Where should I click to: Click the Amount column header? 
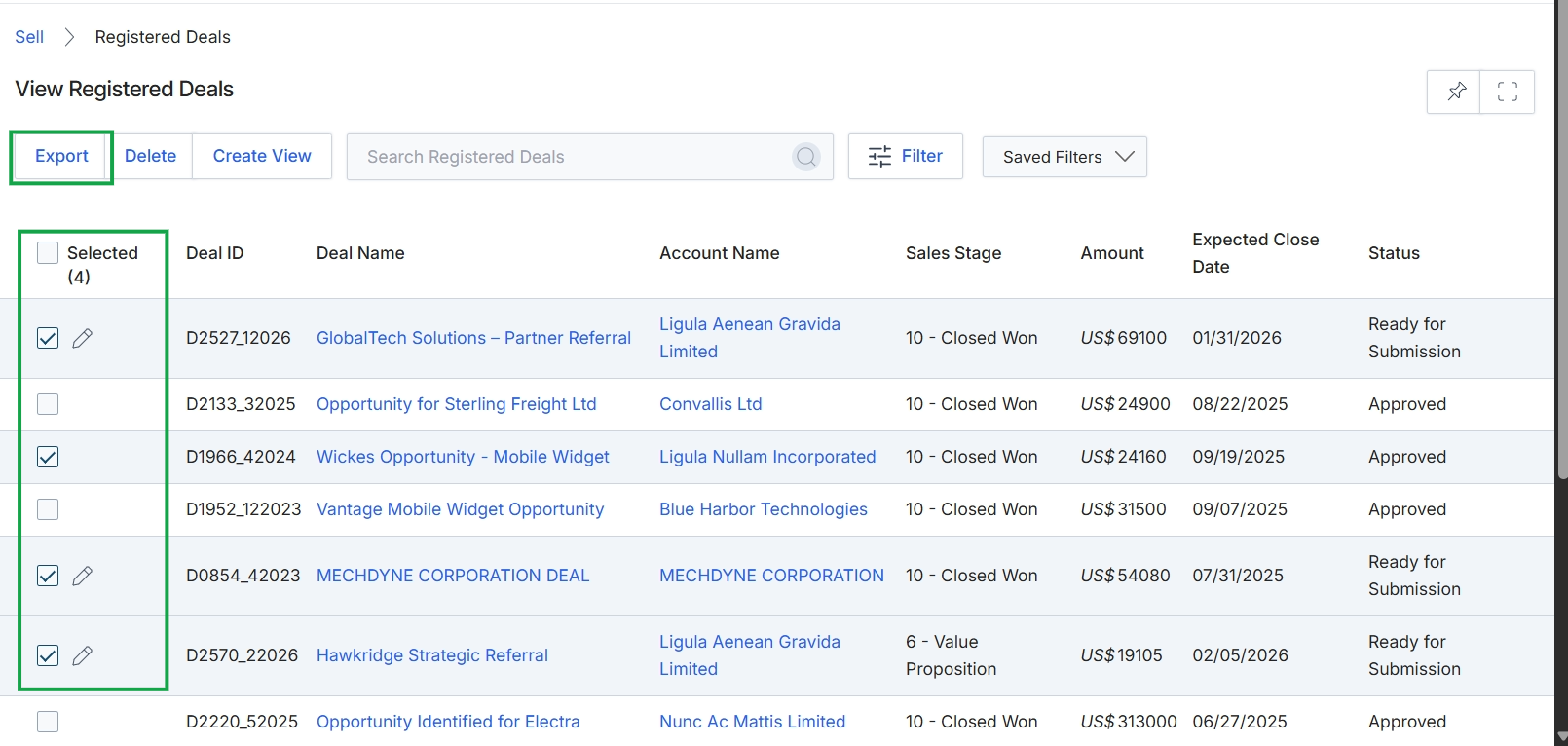pyautogui.click(x=1112, y=253)
